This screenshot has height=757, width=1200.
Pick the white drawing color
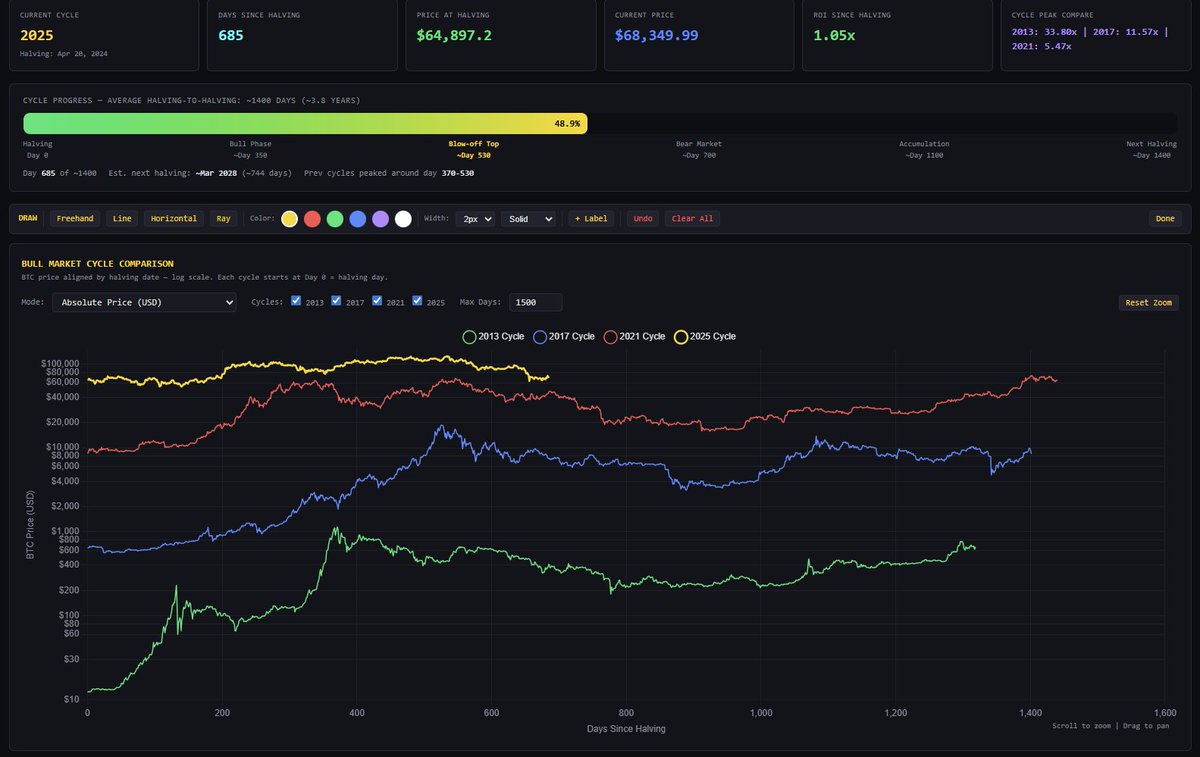403,218
